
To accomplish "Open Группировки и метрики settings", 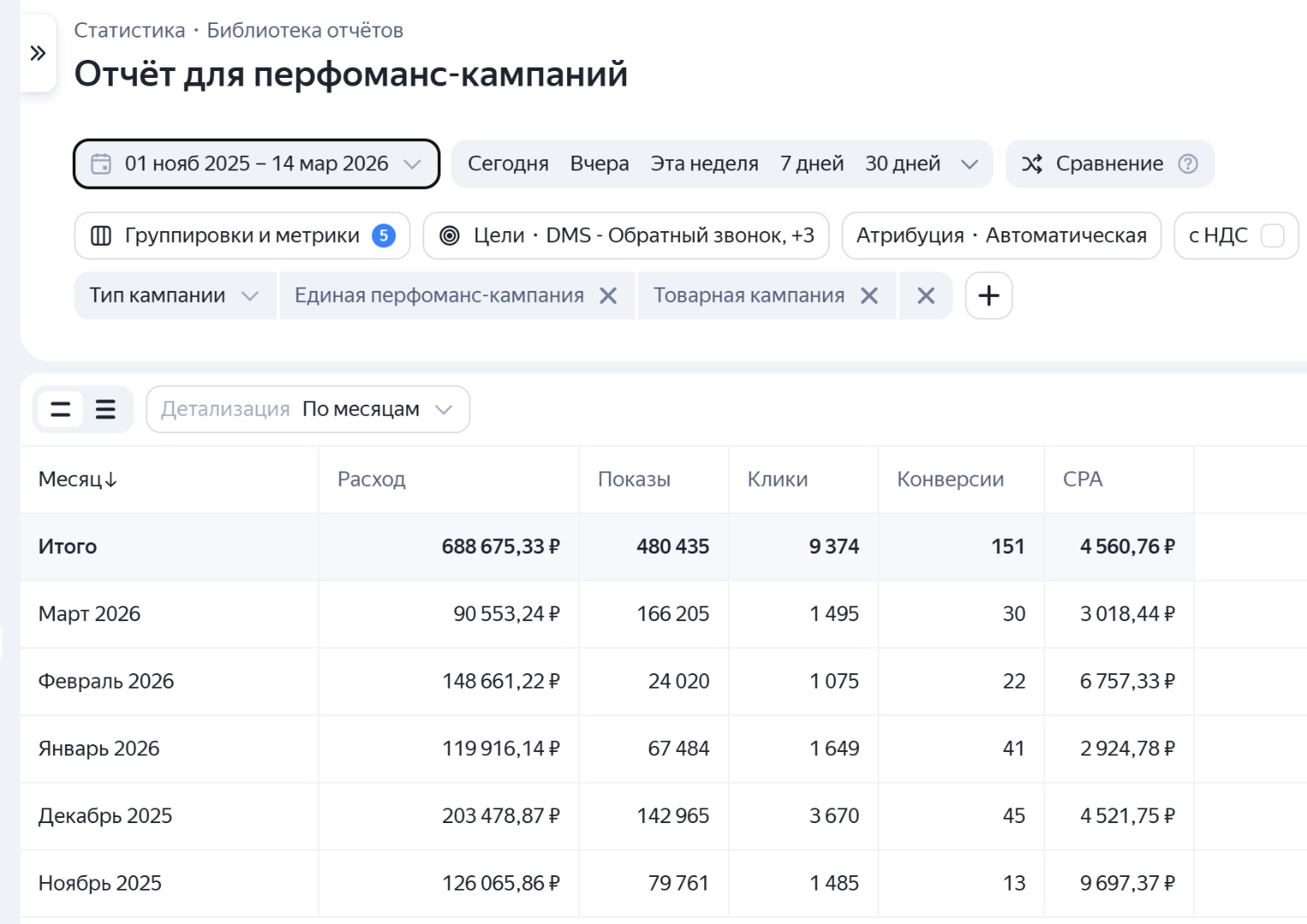I will coord(242,235).
